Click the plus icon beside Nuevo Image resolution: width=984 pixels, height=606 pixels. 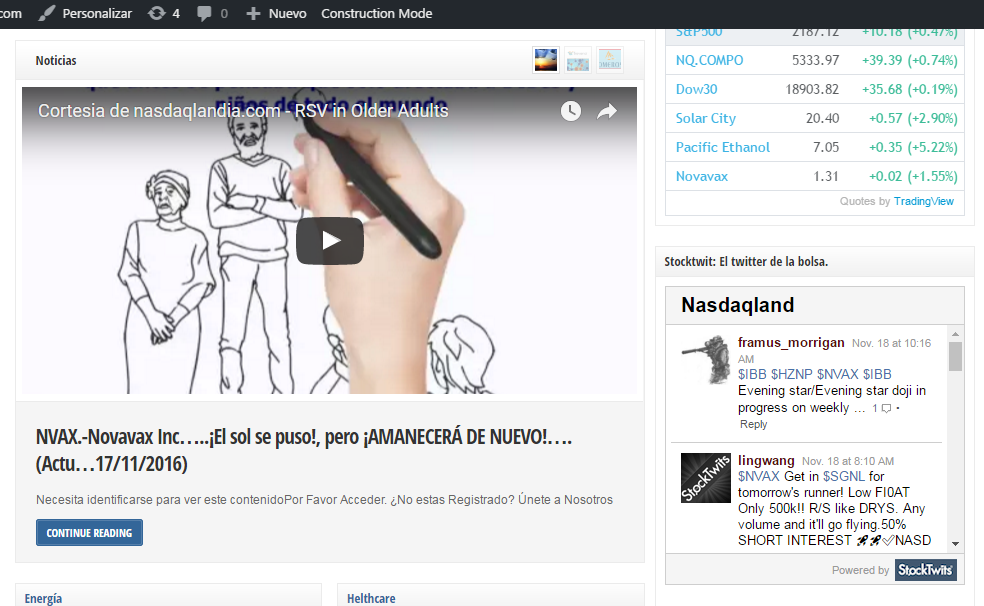pyautogui.click(x=253, y=14)
